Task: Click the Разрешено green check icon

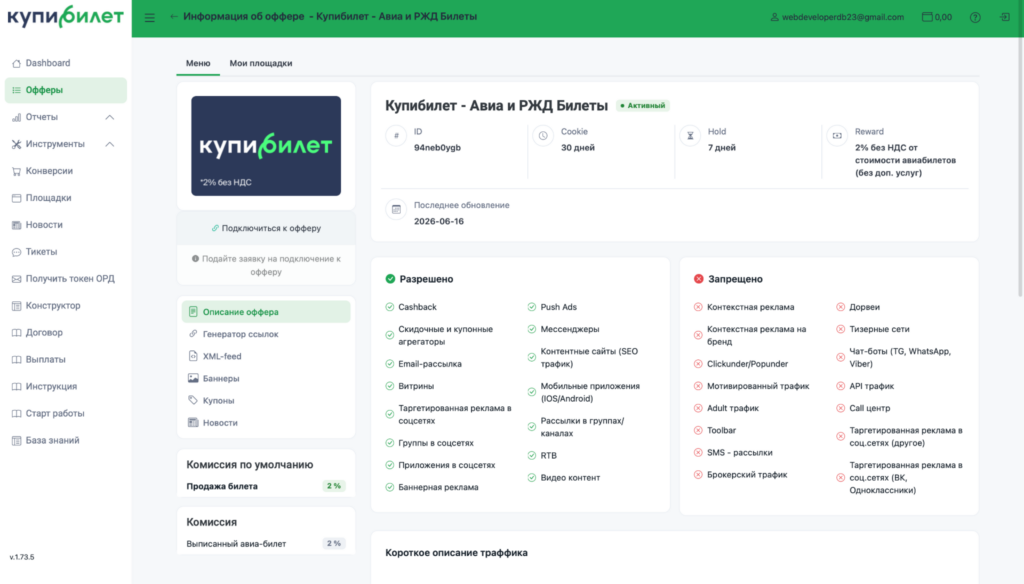Action: pyautogui.click(x=390, y=279)
